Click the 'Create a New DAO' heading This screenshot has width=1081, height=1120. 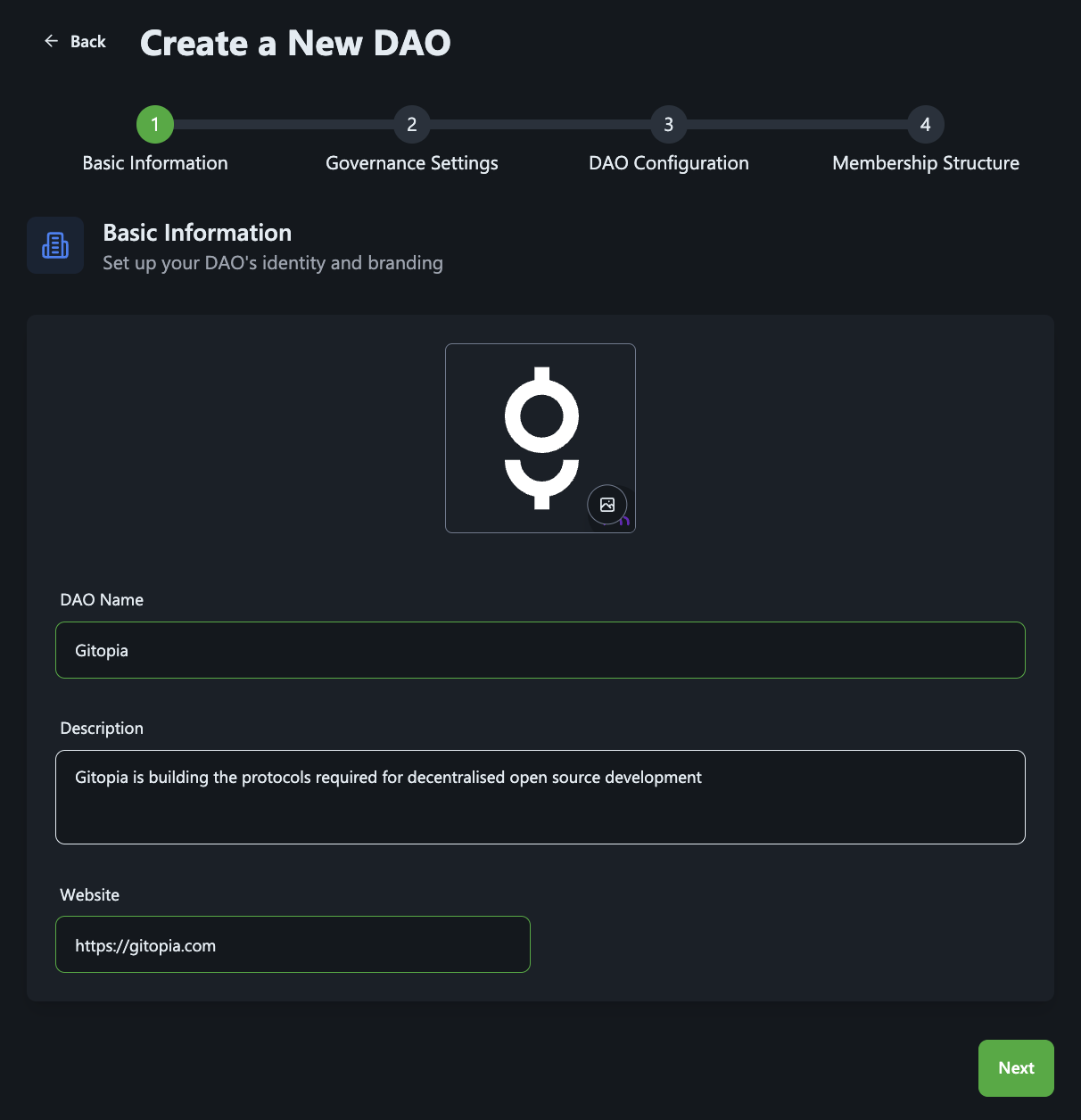coord(295,43)
